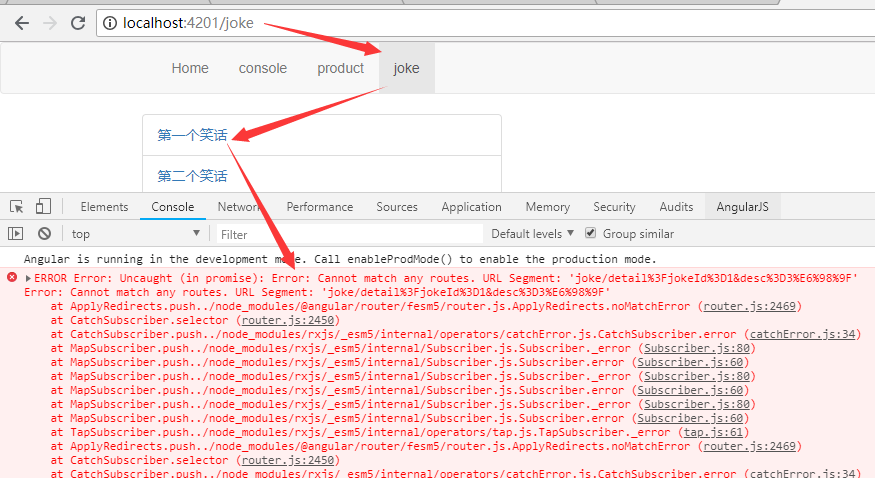Open the top context dropdown
Image resolution: width=875 pixels, height=478 pixels.
coord(135,234)
